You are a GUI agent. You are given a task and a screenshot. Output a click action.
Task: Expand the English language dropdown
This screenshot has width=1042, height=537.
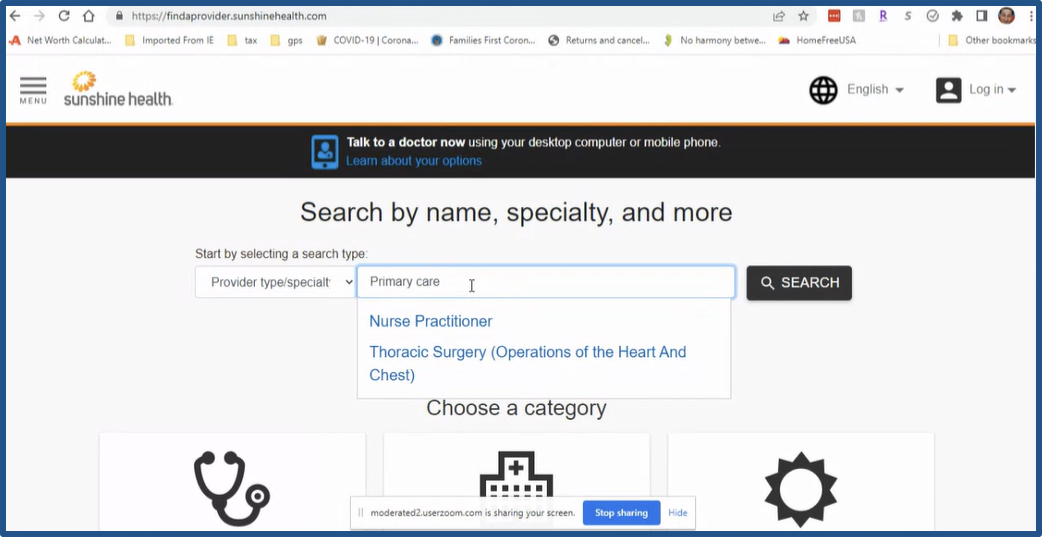click(875, 90)
